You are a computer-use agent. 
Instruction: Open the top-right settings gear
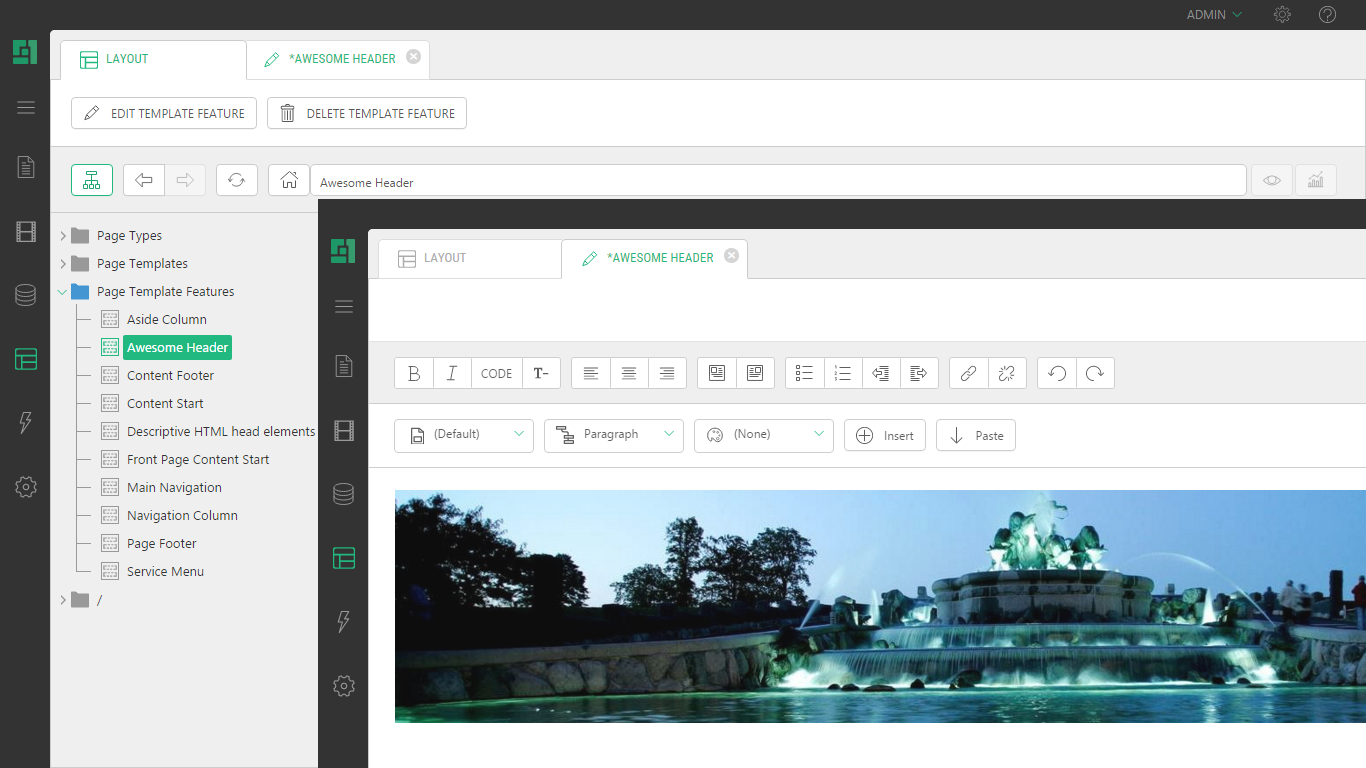click(x=1282, y=15)
